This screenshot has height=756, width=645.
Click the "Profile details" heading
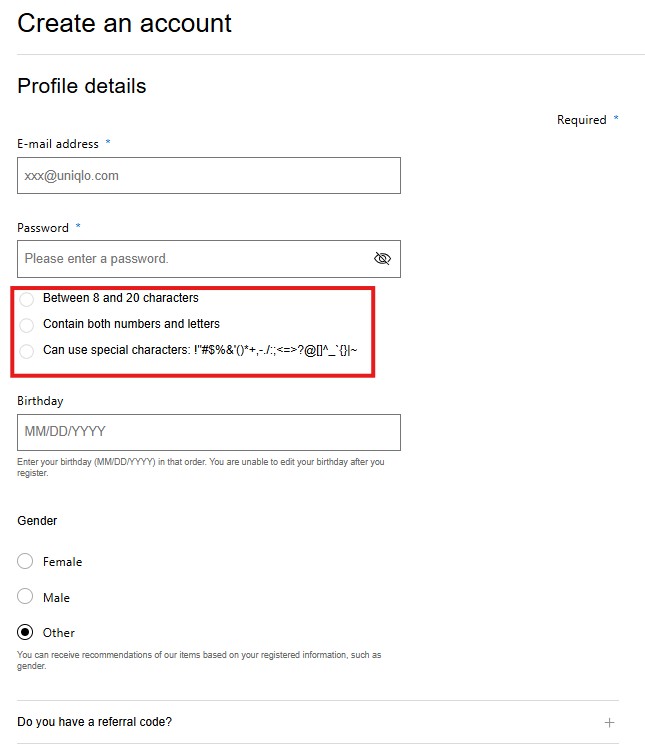82,86
